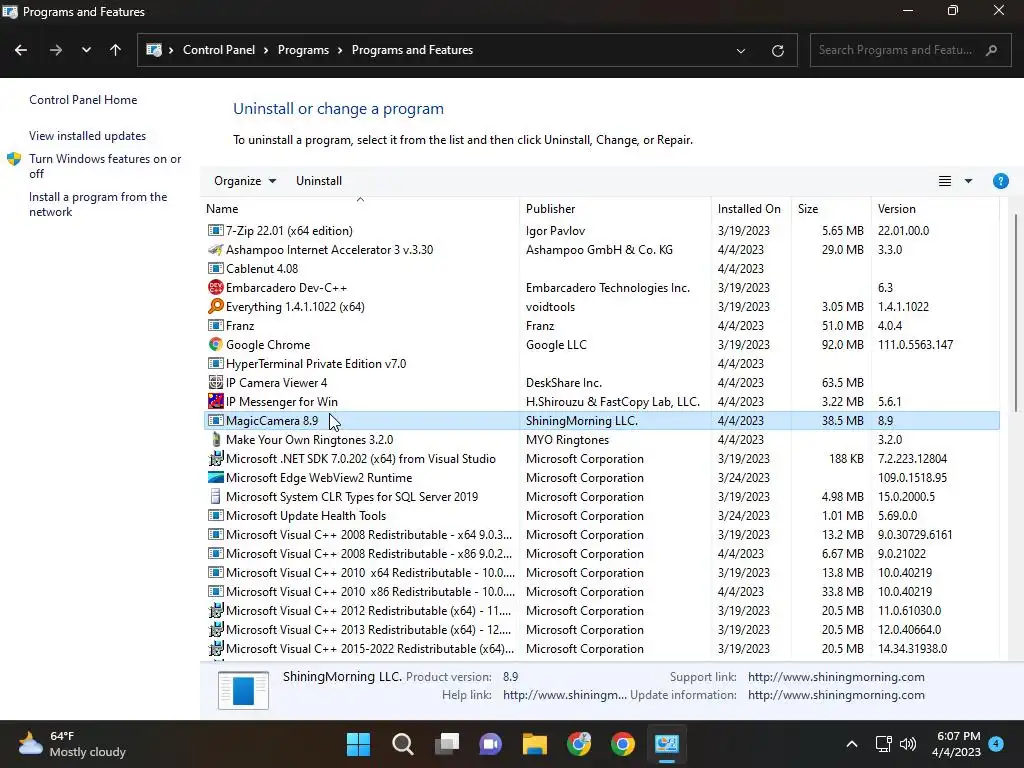Viewport: 1024px width, 768px height.
Task: Open Turn Windows features on or off
Action: pos(104,166)
